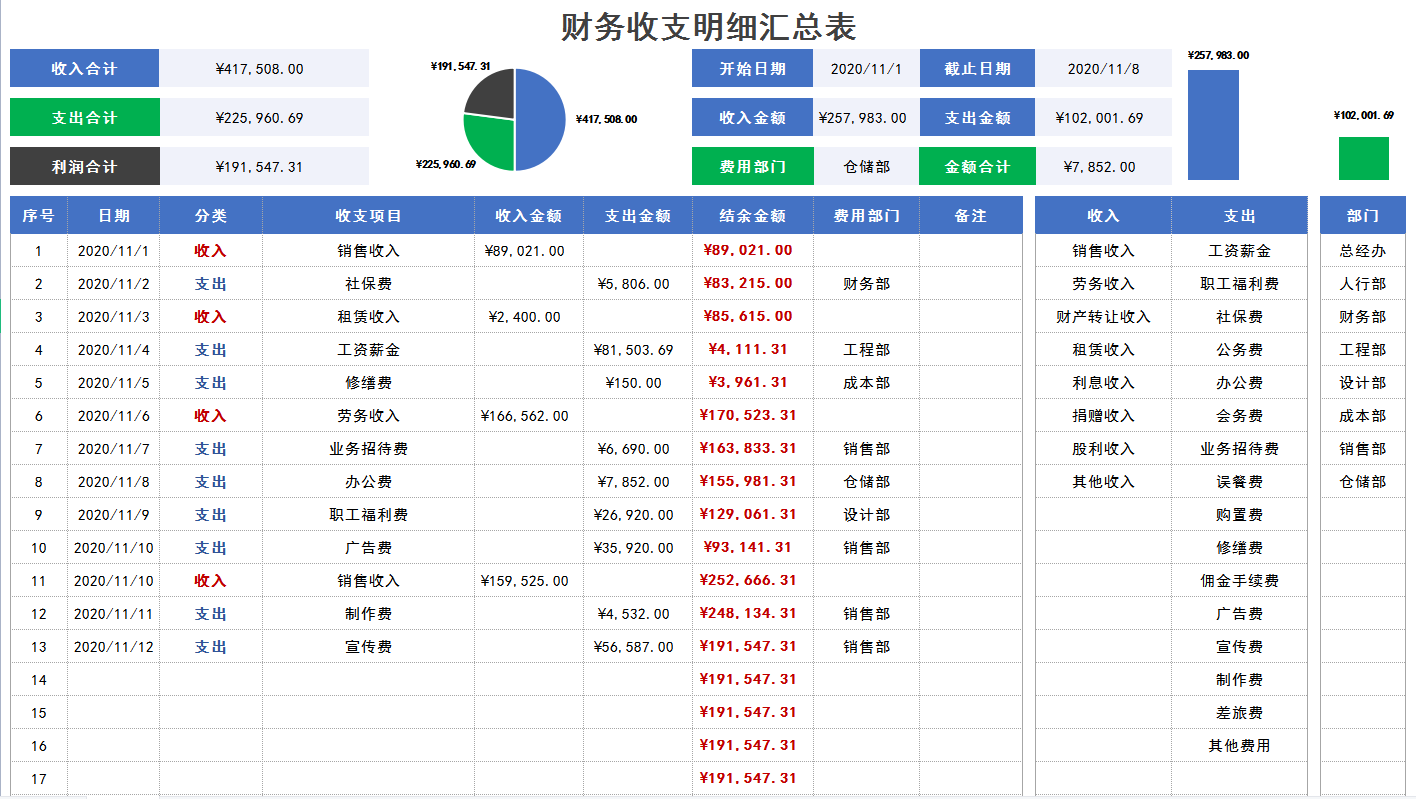Image resolution: width=1416 pixels, height=799 pixels.
Task: Click the 备注 column header
Action: (x=971, y=215)
